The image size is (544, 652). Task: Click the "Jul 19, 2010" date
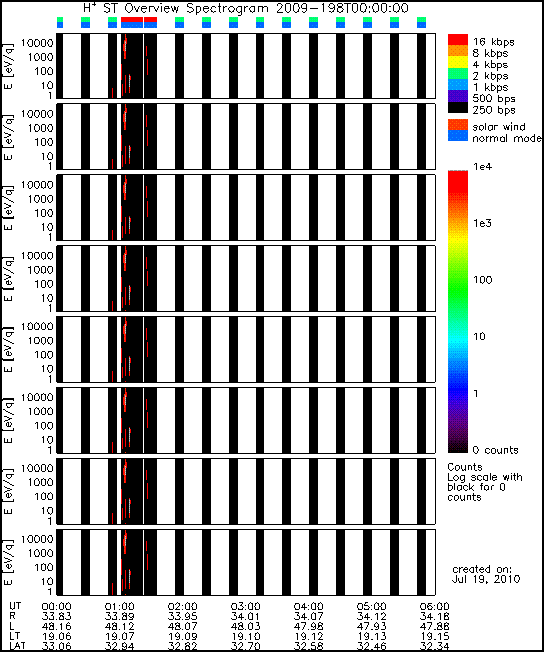click(x=486, y=579)
